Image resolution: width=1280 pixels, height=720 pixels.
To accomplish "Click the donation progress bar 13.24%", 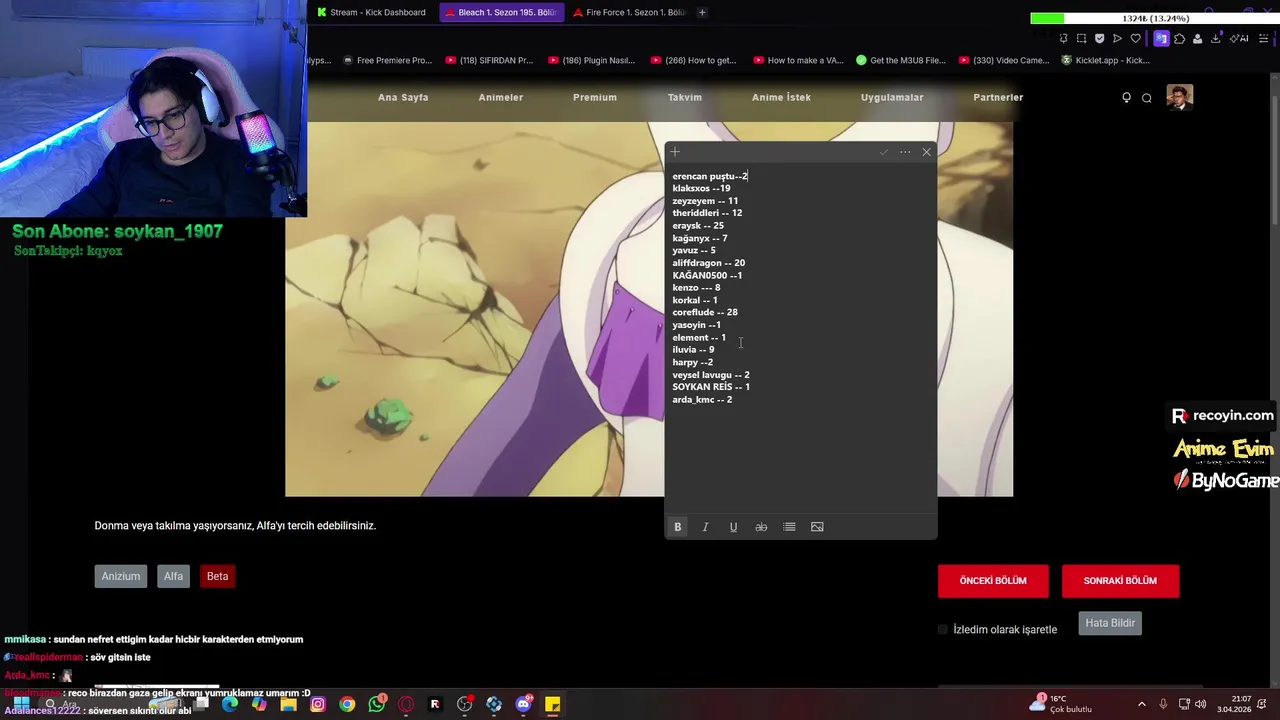I will [1154, 18].
